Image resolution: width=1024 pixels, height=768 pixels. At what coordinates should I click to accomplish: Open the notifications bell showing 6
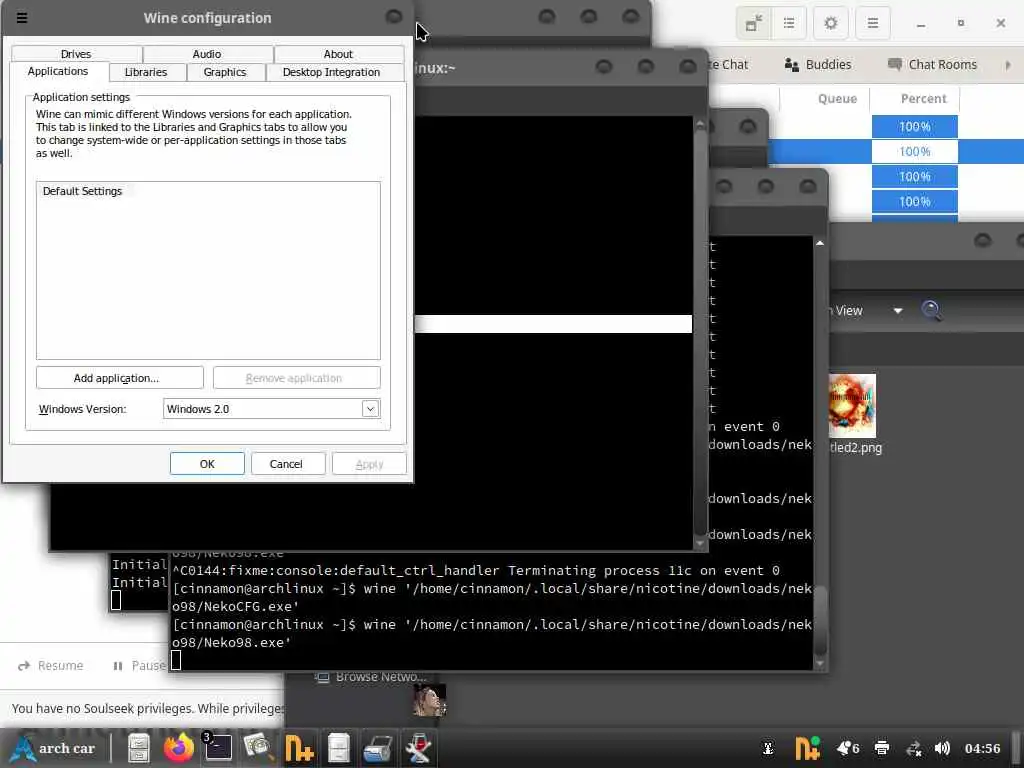[x=848, y=748]
